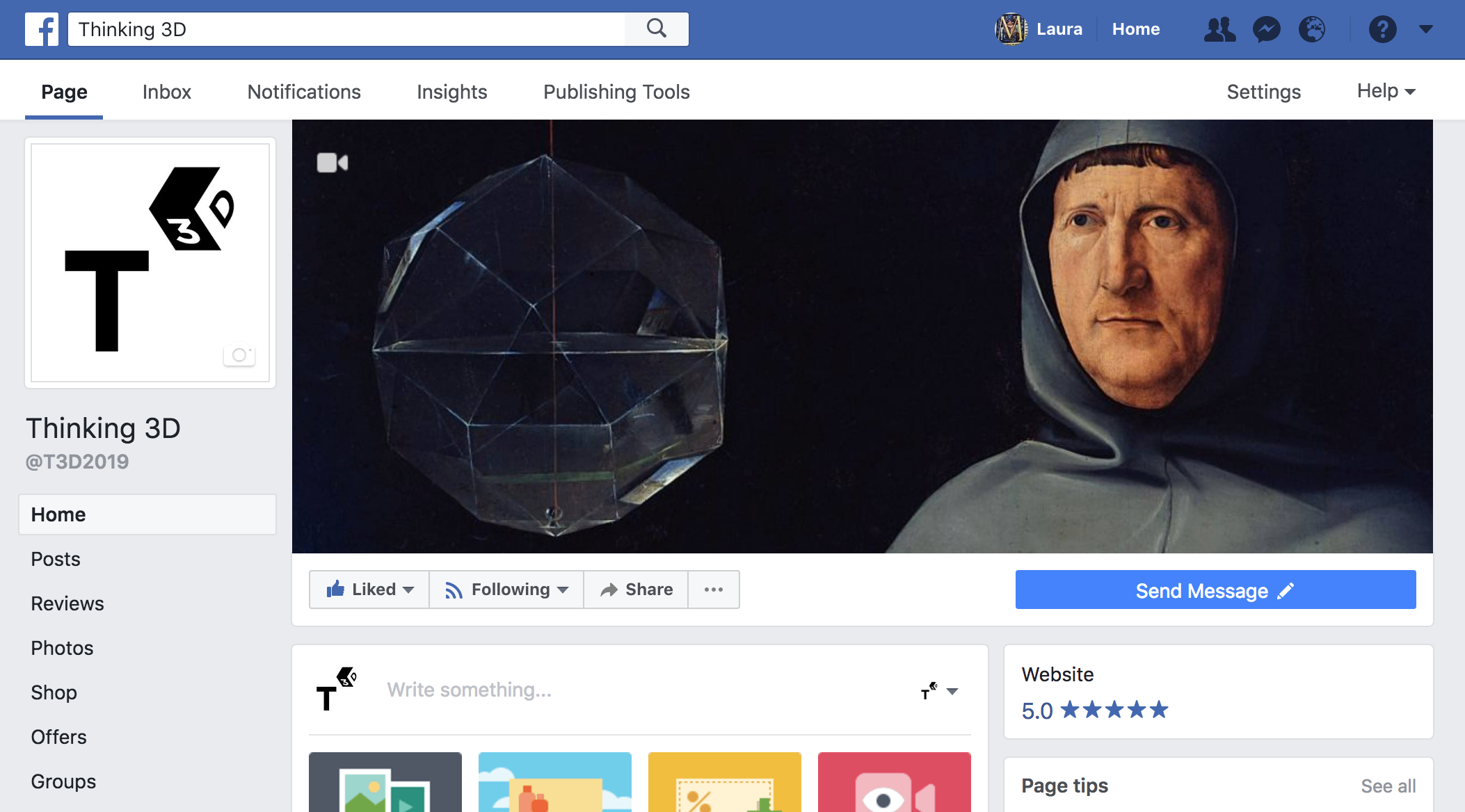Click the cover video camera icon
1465x812 pixels.
point(332,163)
